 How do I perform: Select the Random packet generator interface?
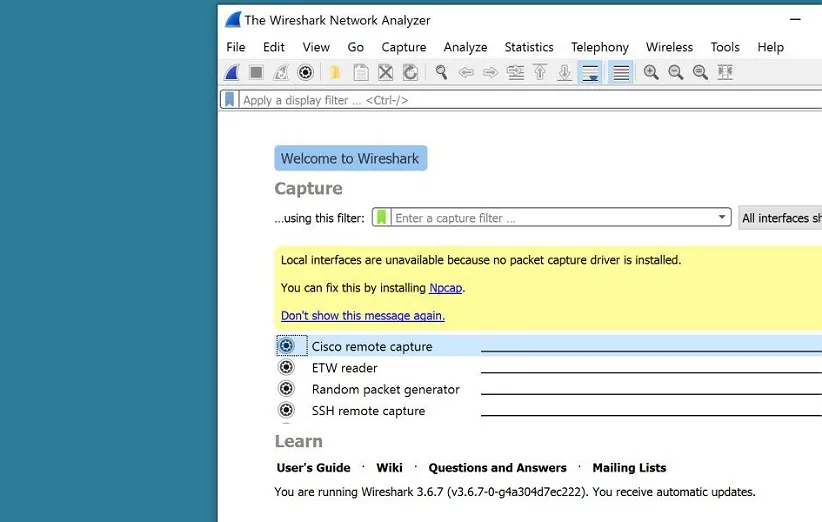point(385,390)
